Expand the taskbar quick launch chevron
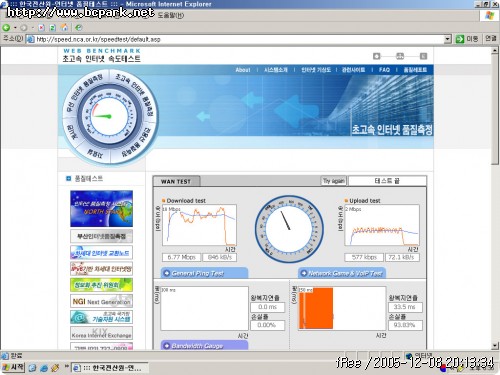500x375 pixels. coord(66,366)
